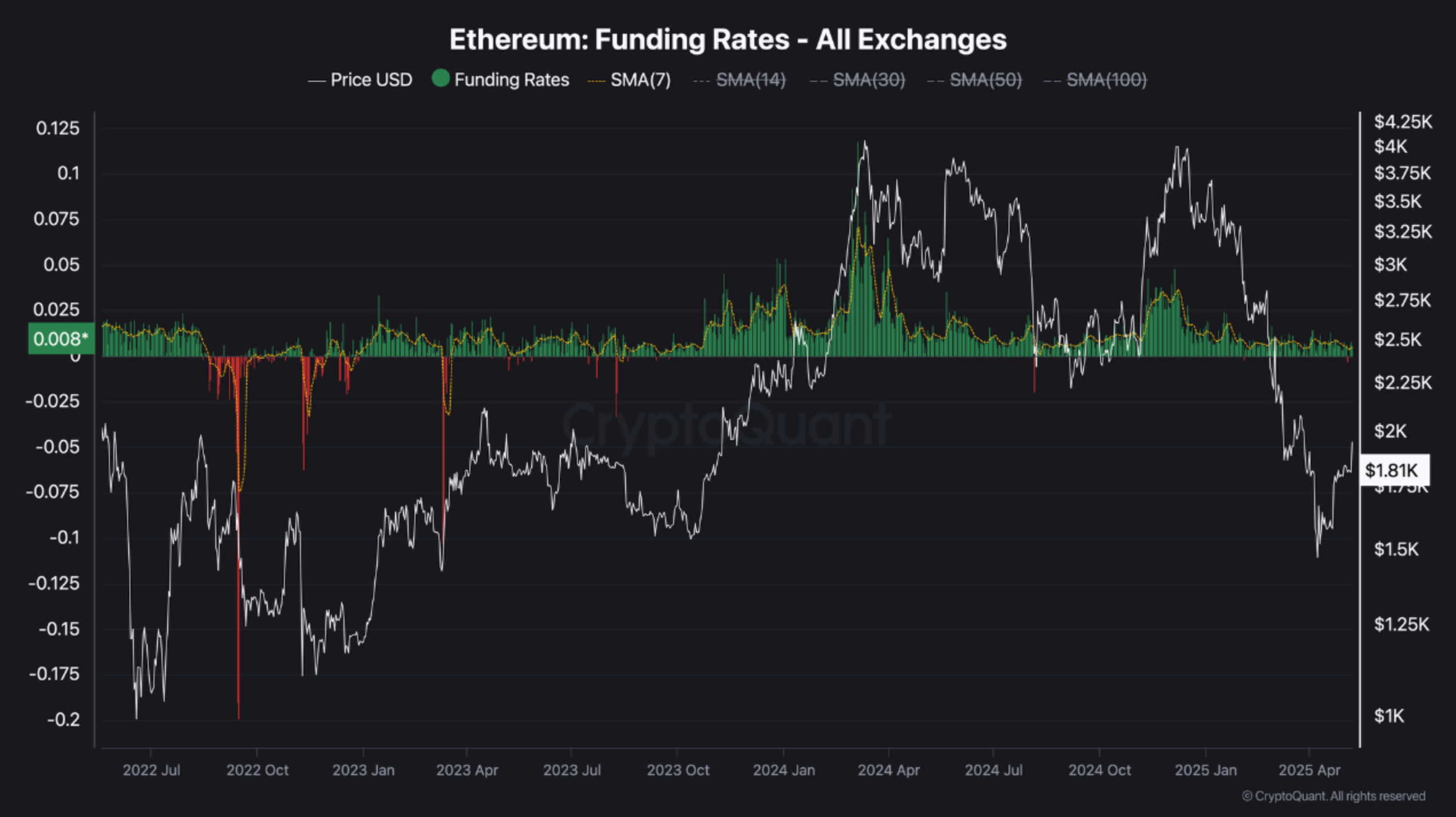Viewport: 1456px width, 817px height.
Task: Click the chart title Ethereum: Funding Rates
Action: click(727, 39)
